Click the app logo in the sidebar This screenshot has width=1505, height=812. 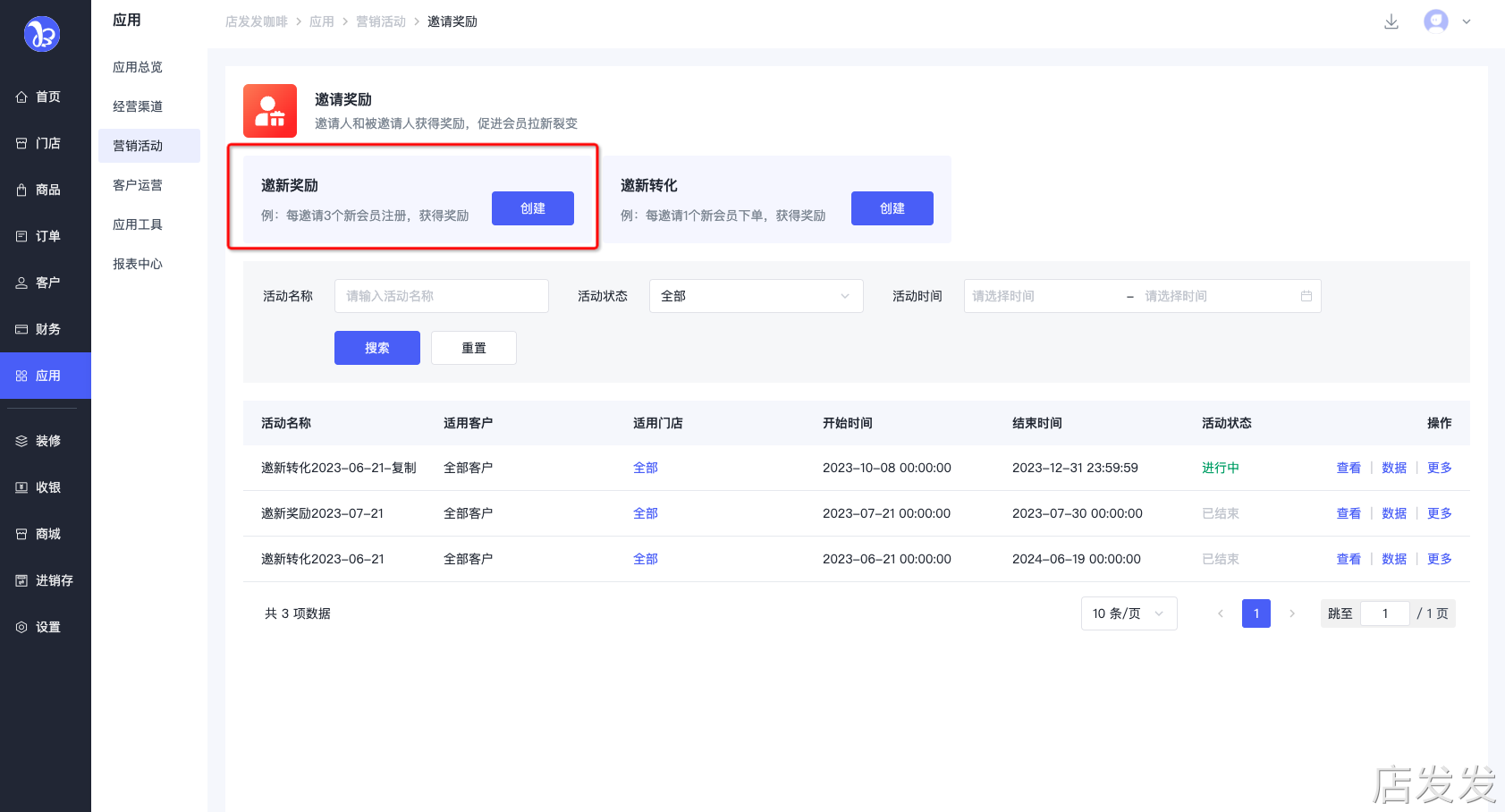[41, 34]
